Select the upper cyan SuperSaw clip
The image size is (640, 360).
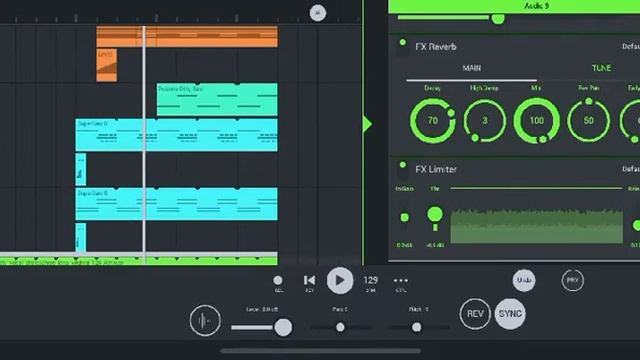(176, 135)
